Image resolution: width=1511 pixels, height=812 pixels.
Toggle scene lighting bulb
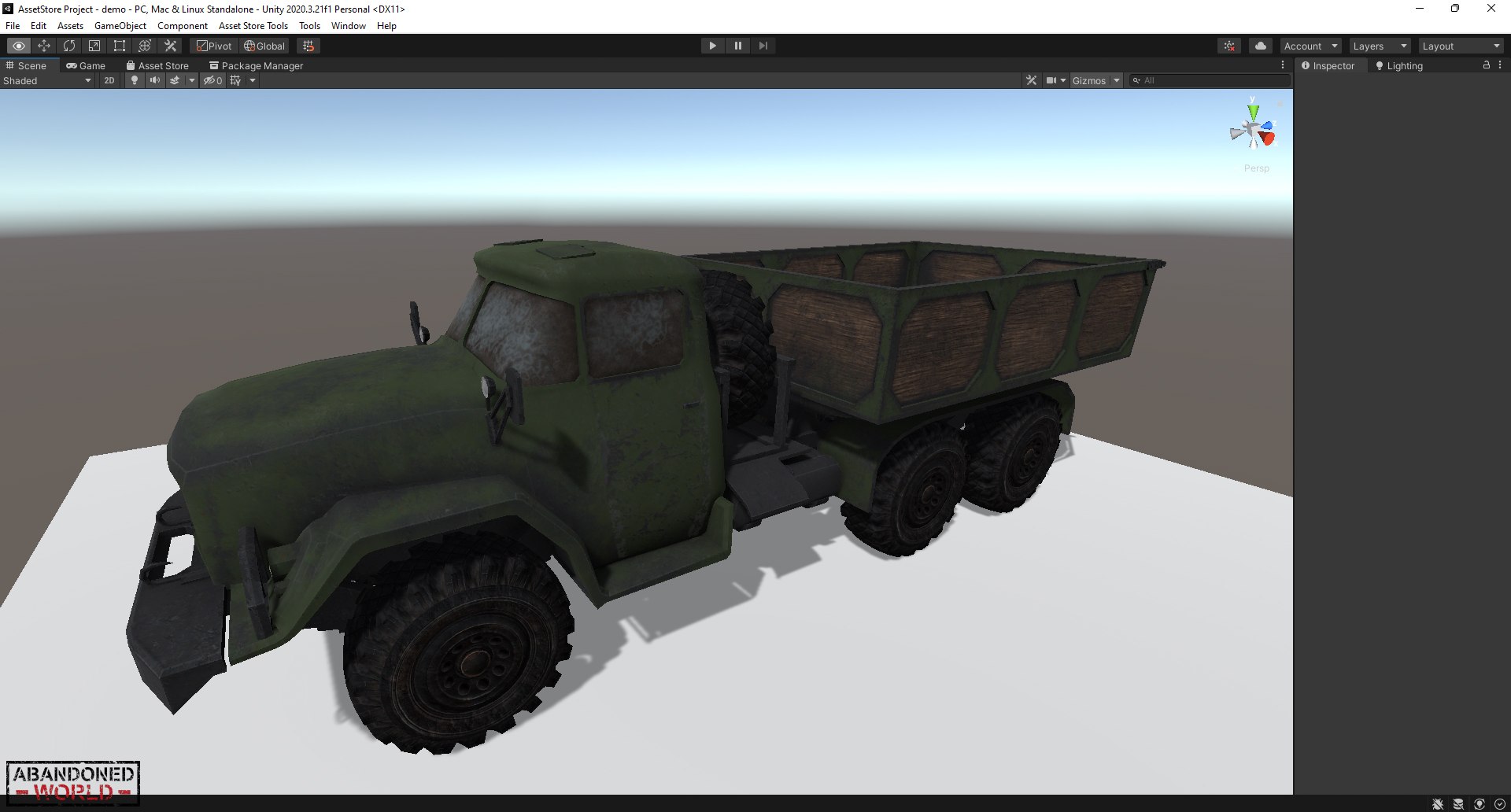pyautogui.click(x=135, y=80)
